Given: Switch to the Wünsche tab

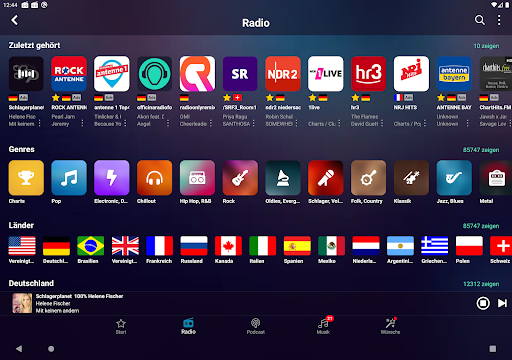Looking at the screenshot, I should coord(390,326).
